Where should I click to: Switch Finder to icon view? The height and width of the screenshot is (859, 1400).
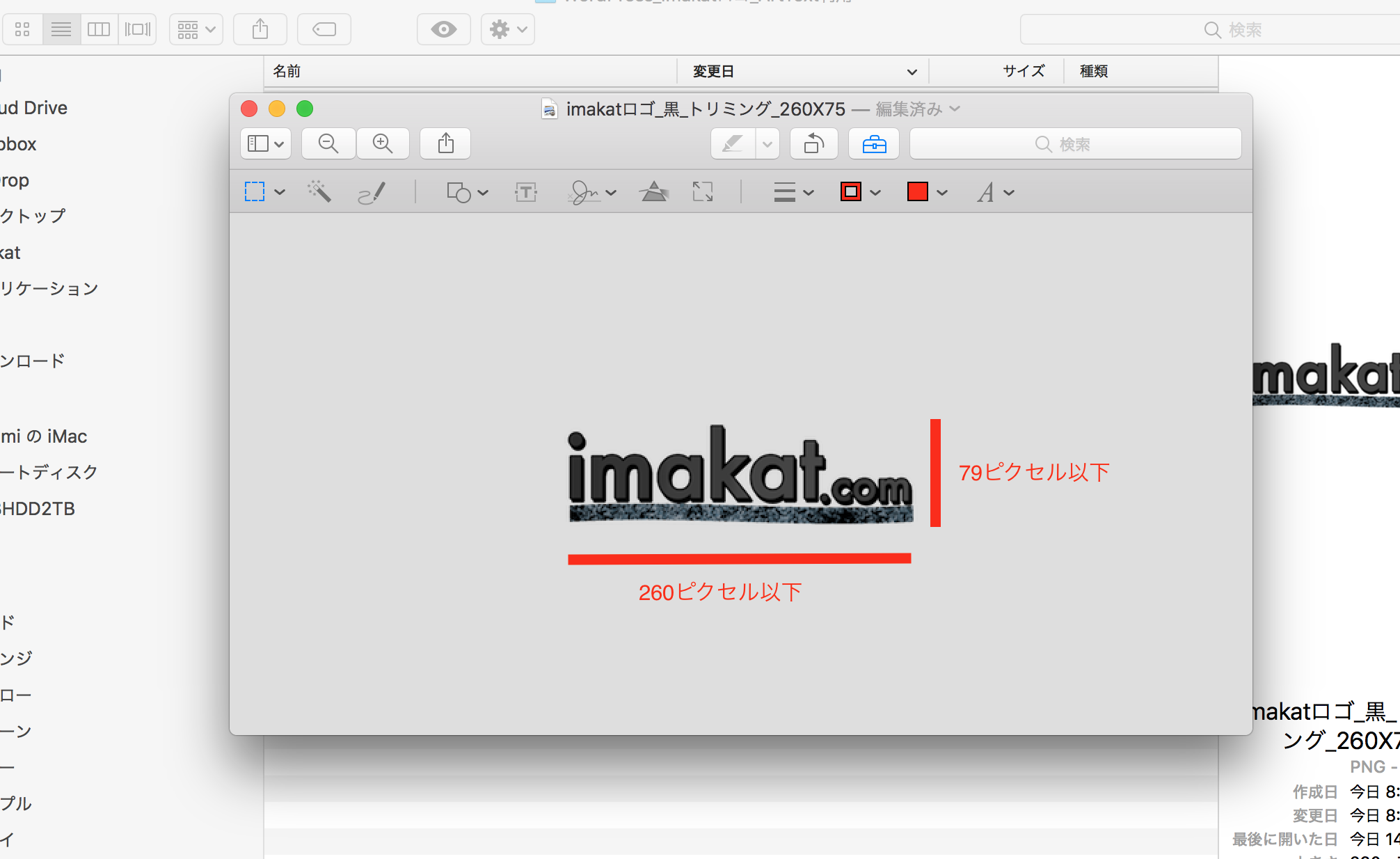point(22,29)
